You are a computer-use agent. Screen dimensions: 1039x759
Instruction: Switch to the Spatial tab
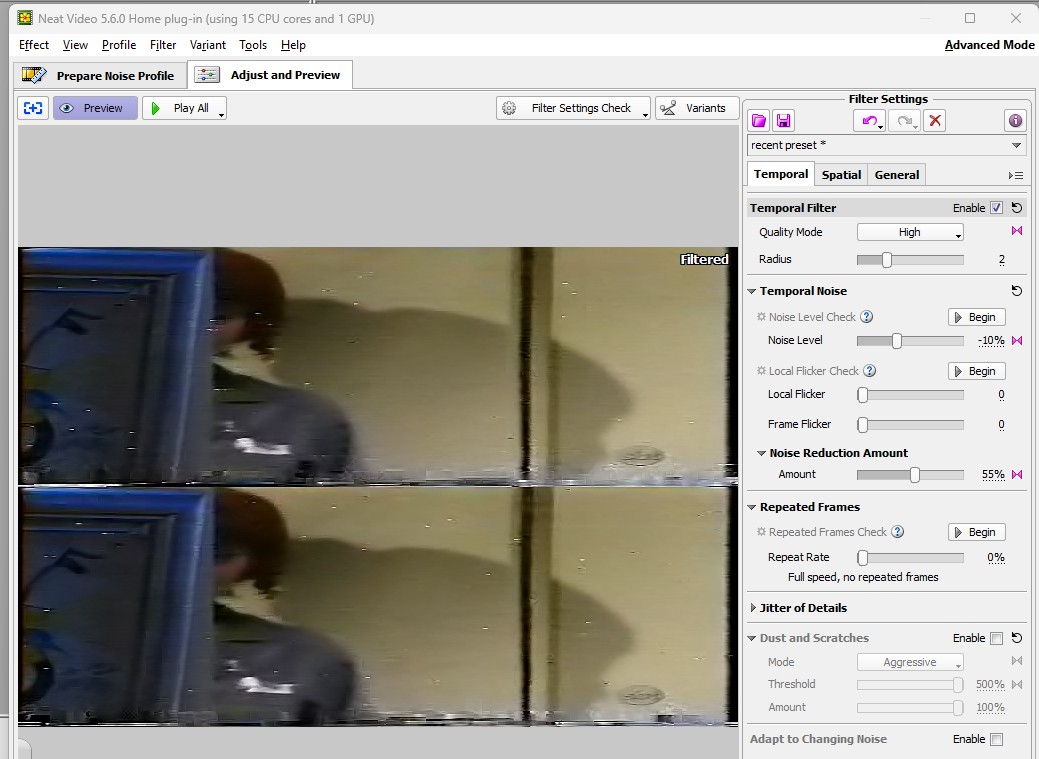pos(841,175)
